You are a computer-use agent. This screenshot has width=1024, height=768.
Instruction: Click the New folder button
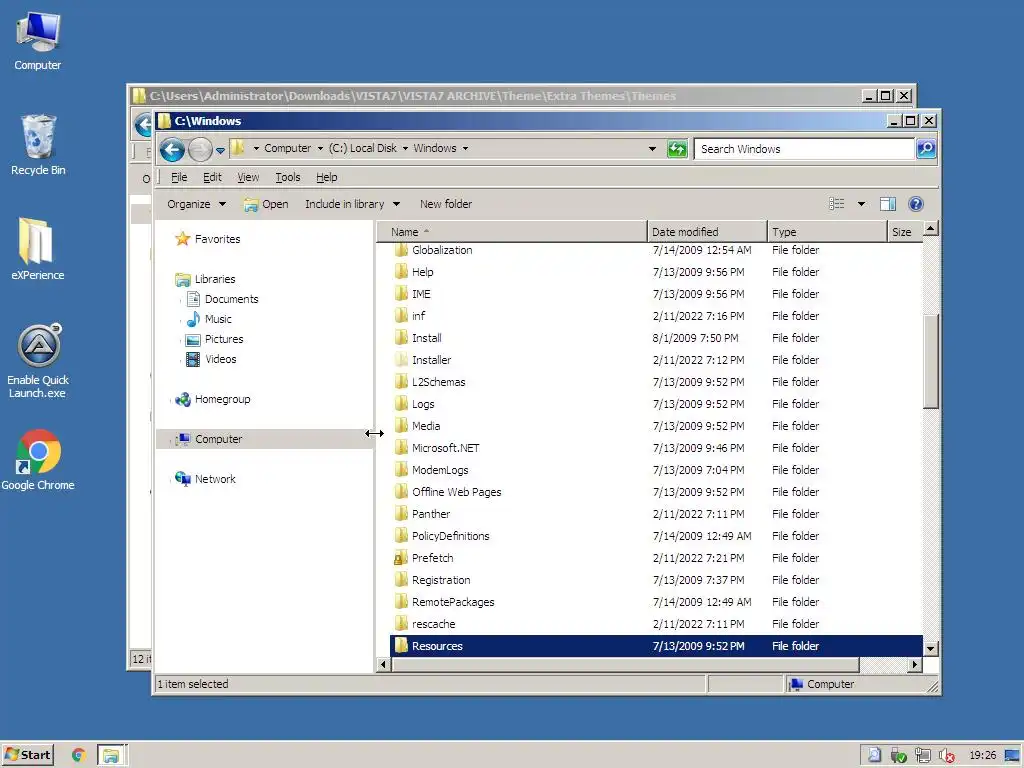click(x=446, y=204)
